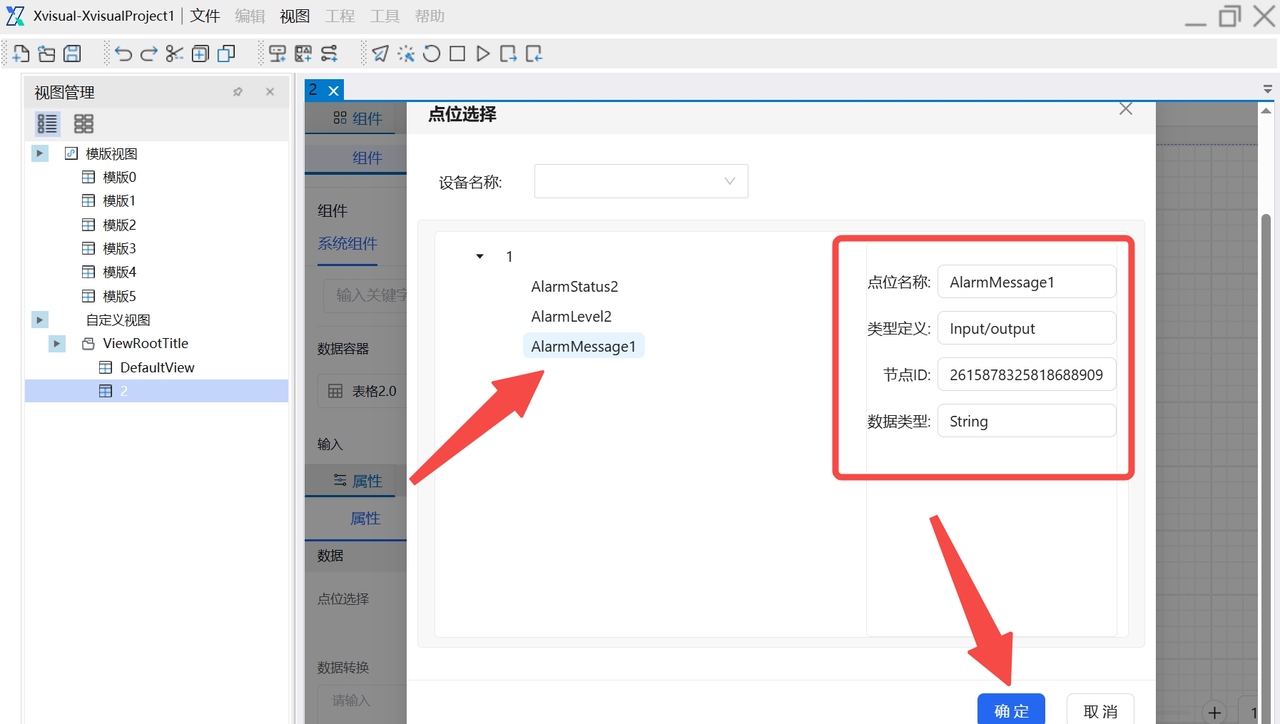Click the 点位名称 input field
This screenshot has width=1280, height=724.
coord(1026,282)
